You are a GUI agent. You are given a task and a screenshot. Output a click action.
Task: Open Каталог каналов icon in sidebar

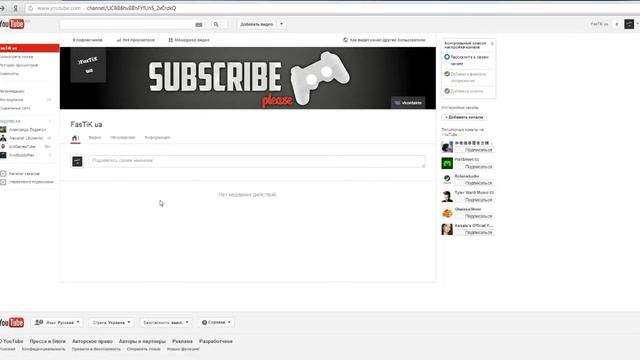pos(3,173)
